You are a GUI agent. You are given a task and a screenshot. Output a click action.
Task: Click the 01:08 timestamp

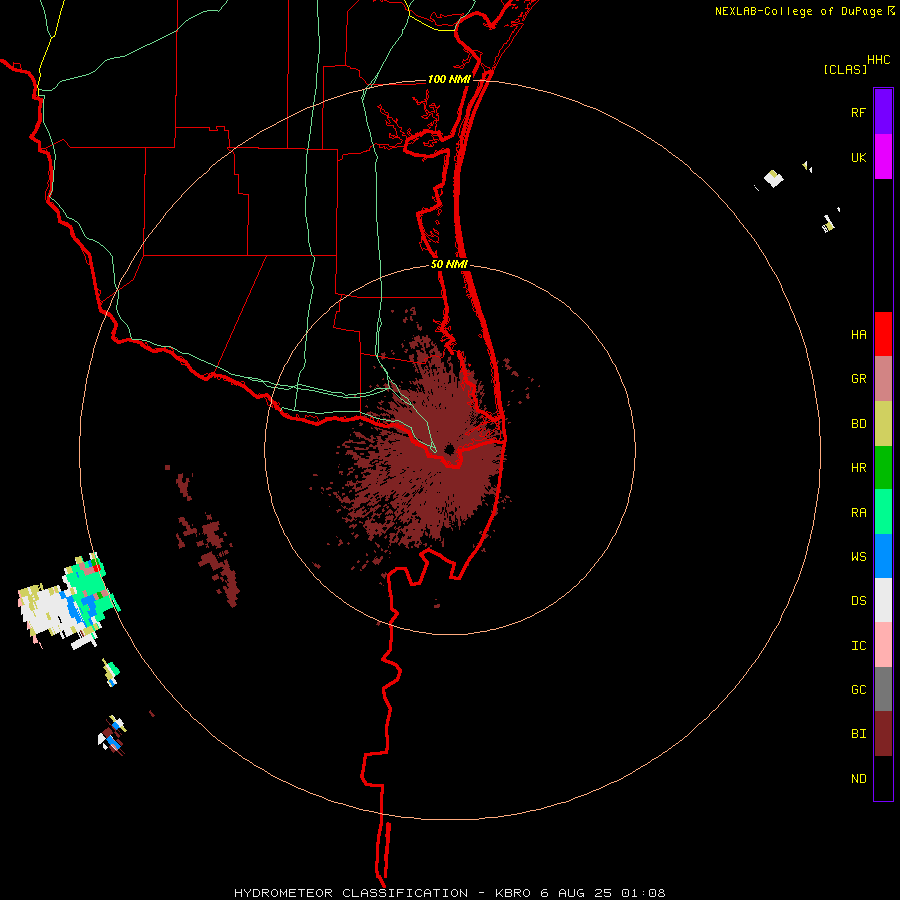pos(644,893)
